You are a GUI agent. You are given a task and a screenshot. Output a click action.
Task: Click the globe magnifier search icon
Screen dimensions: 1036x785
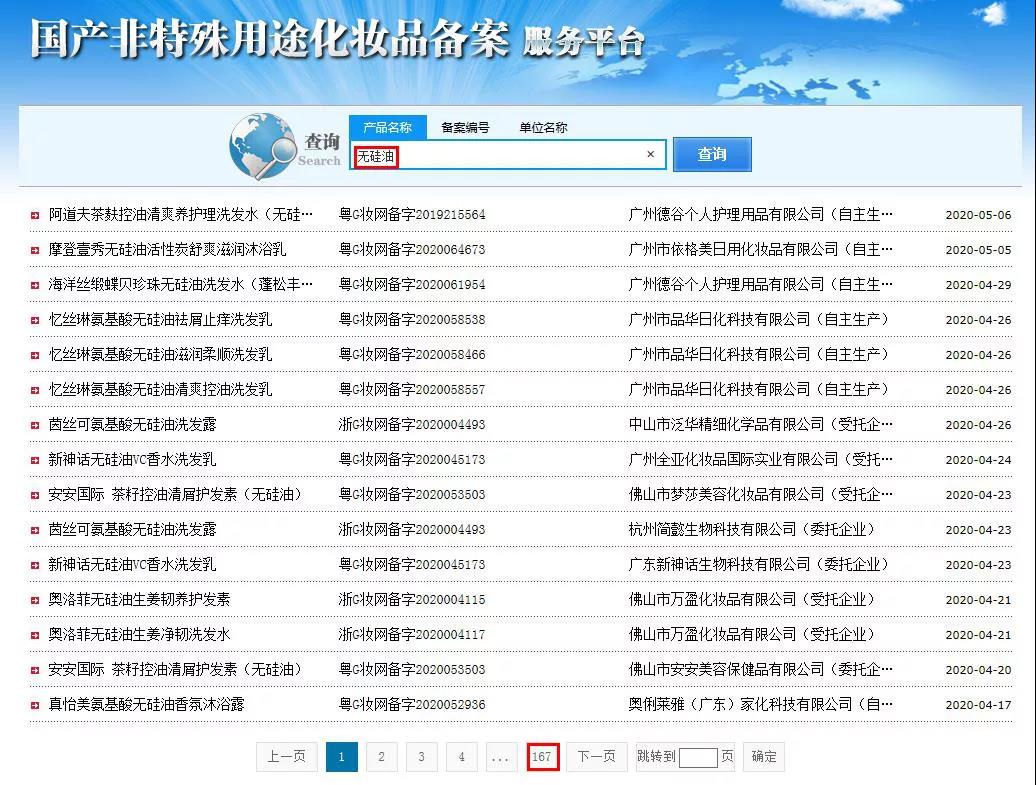(x=262, y=146)
